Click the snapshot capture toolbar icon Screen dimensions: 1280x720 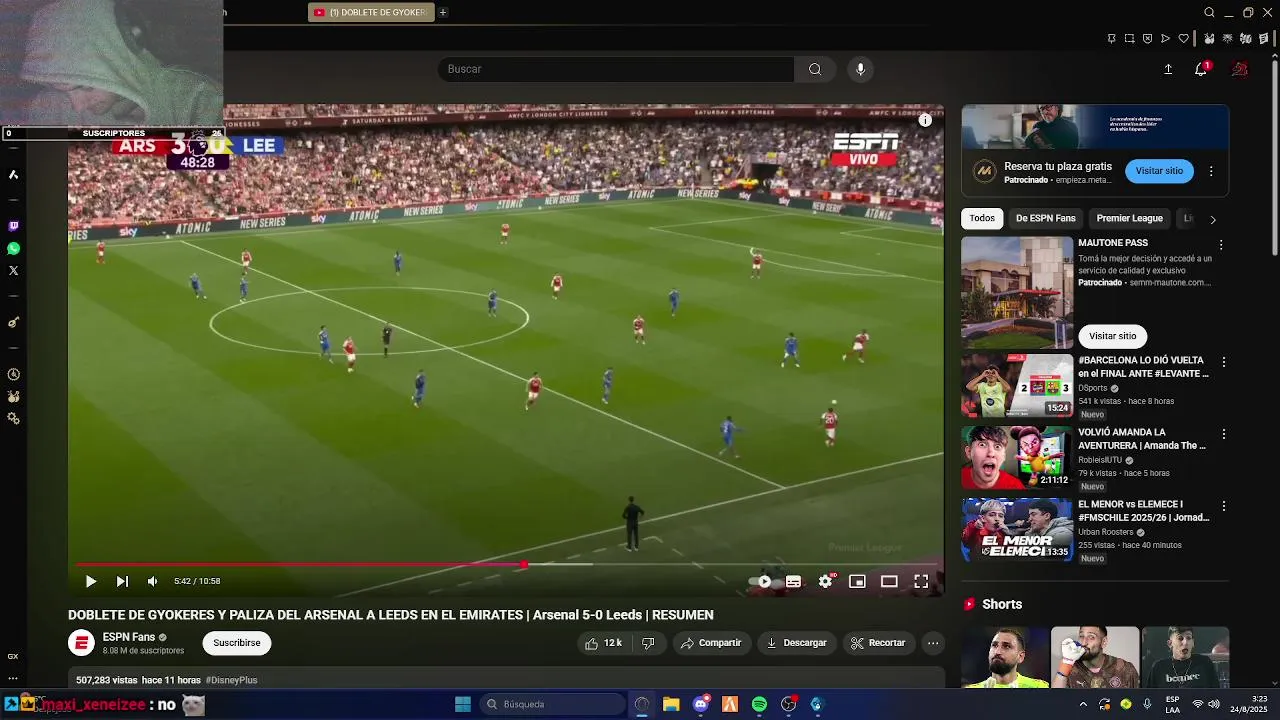(1129, 39)
